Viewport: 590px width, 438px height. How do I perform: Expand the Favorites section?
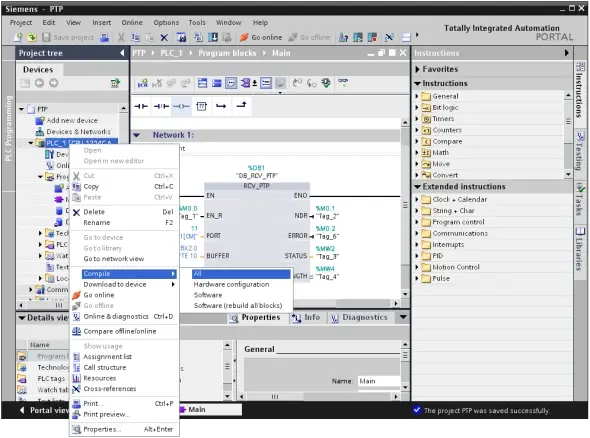(417, 69)
